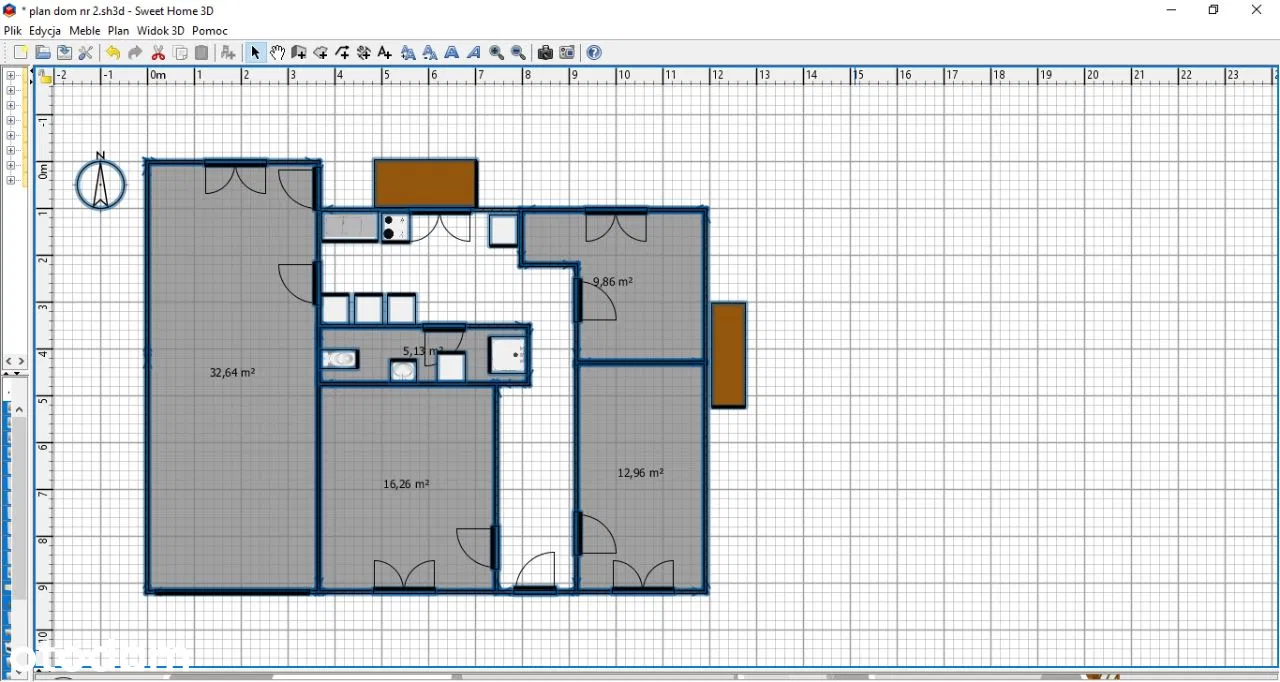Viewport: 1280px width, 682px height.
Task: Choose the Create dimensions tool
Action: tap(364, 53)
